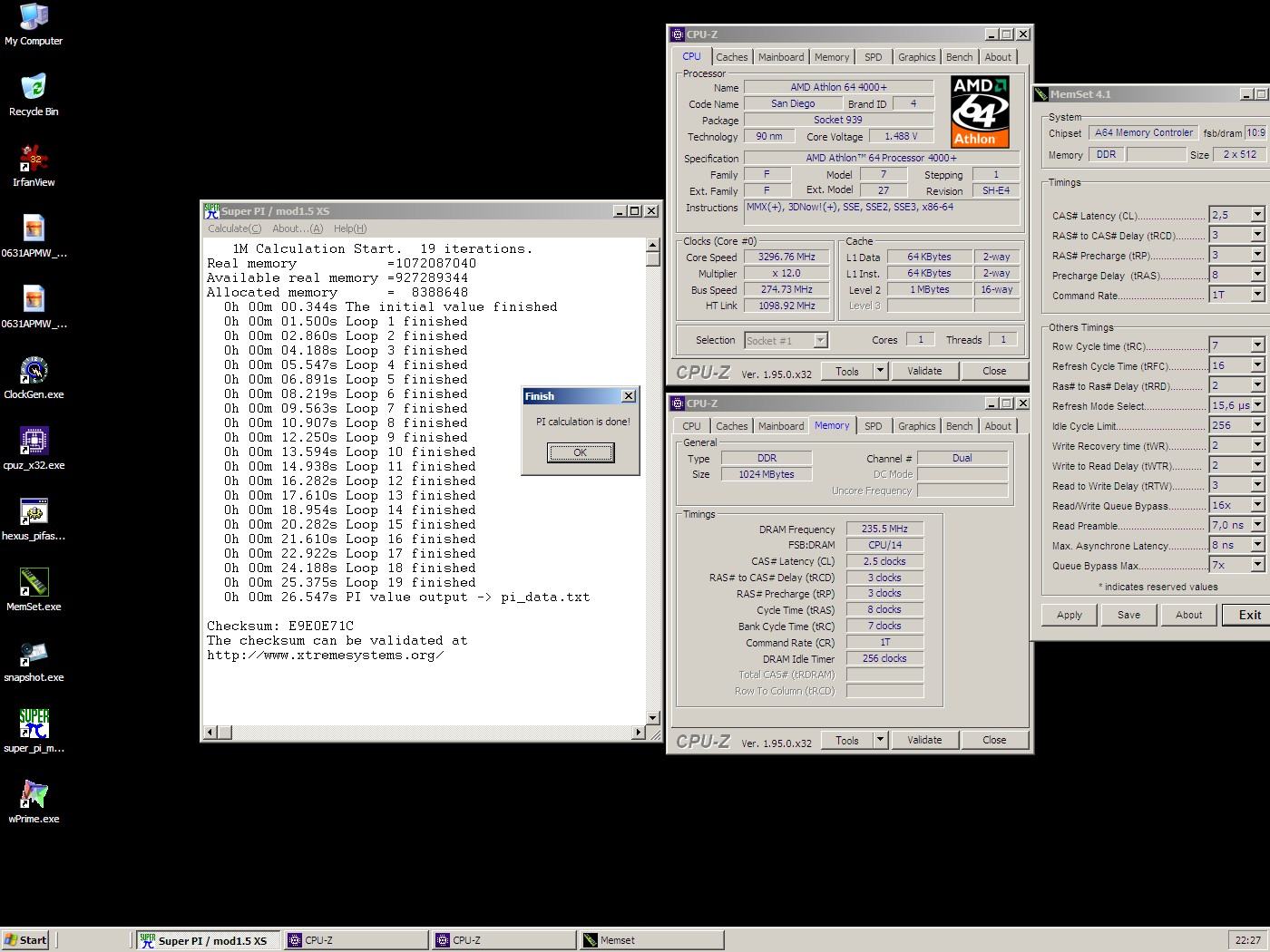Close the Finish dialog
This screenshot has width=1270, height=952.
pyautogui.click(x=628, y=396)
